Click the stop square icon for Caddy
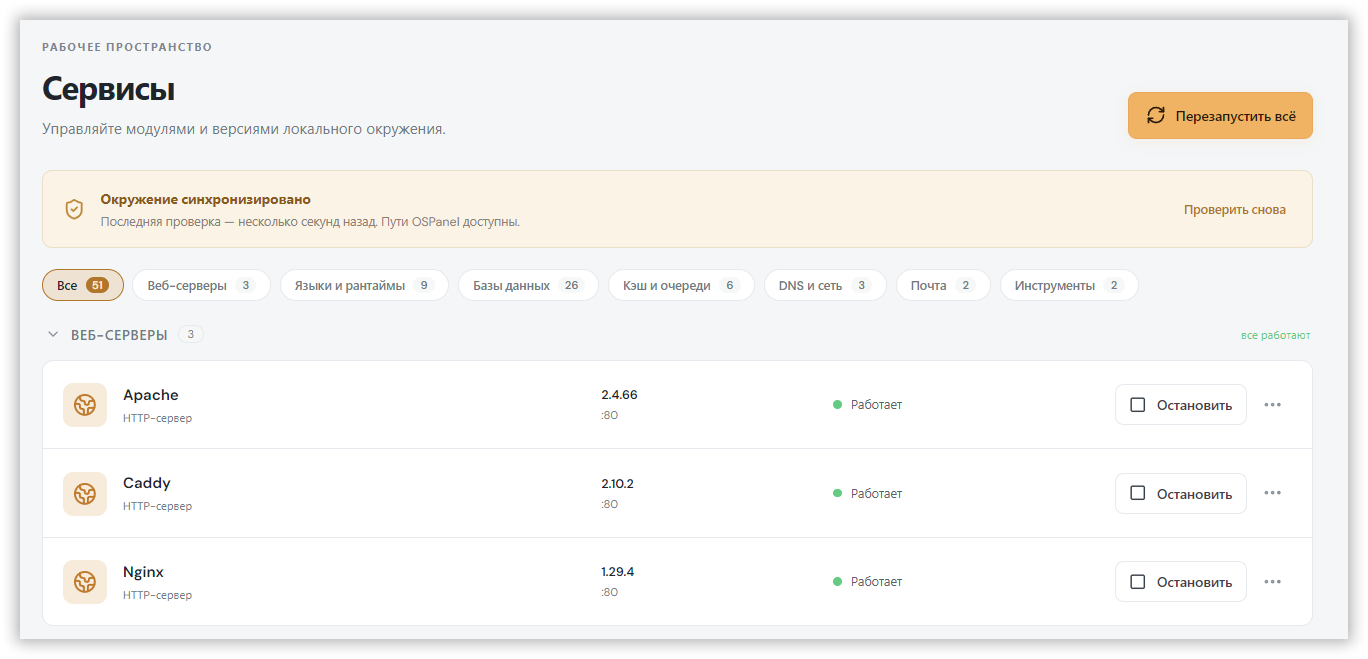This screenshot has width=1368, height=659. click(1137, 493)
